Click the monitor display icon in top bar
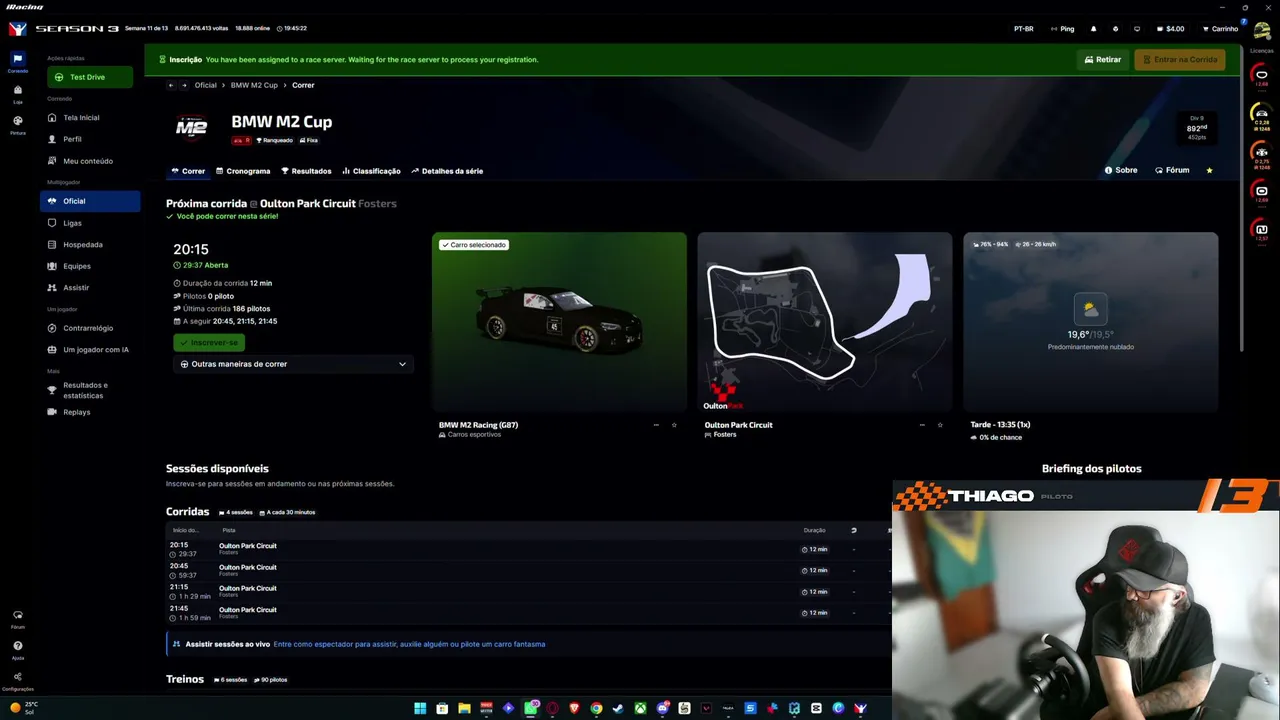Image resolution: width=1280 pixels, height=720 pixels. (1137, 29)
